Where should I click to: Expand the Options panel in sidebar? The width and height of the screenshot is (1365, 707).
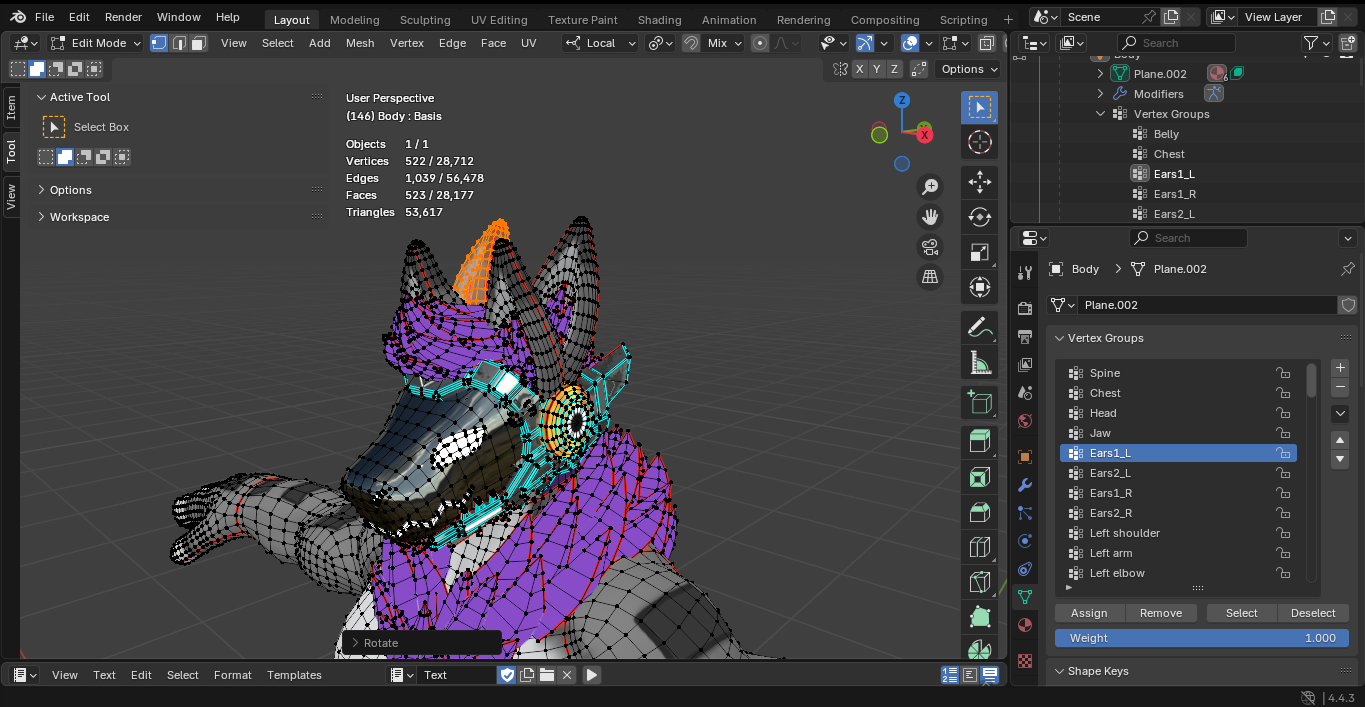click(x=70, y=190)
